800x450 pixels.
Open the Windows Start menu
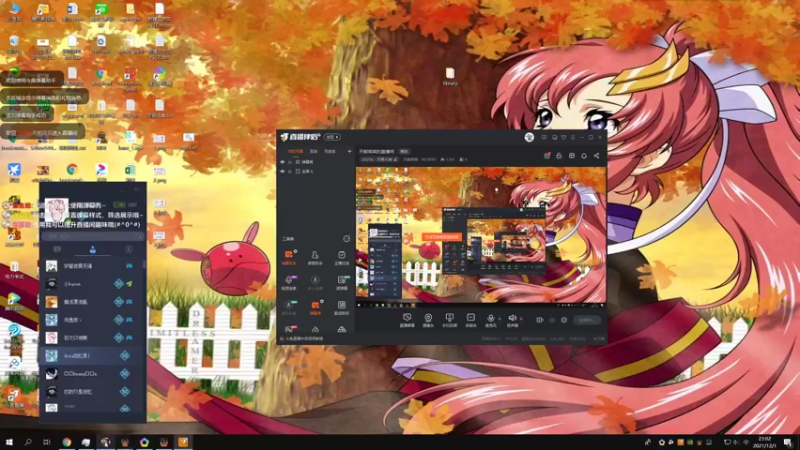[x=9, y=442]
